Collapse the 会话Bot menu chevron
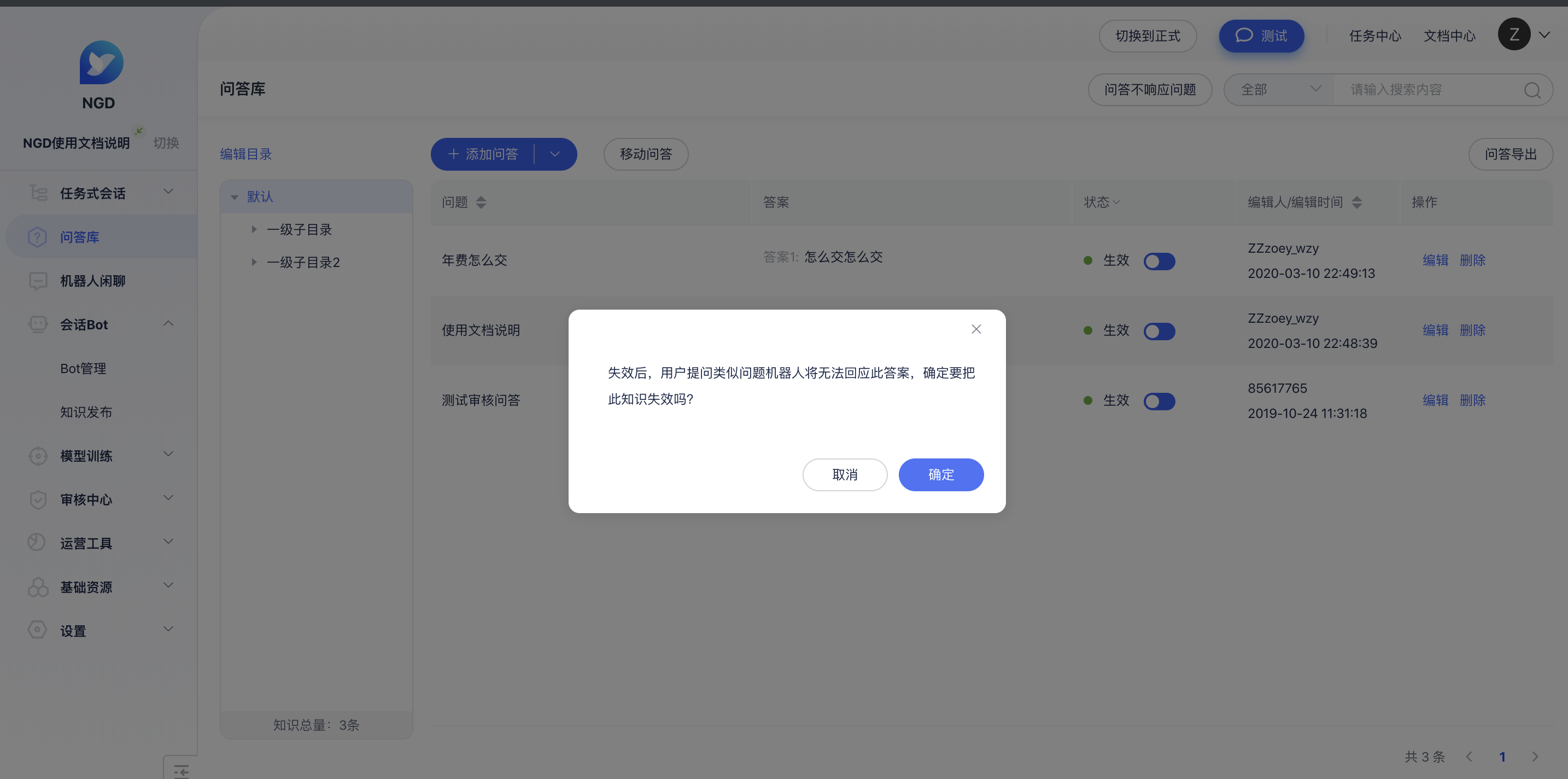This screenshot has height=779, width=1568. coord(168,323)
